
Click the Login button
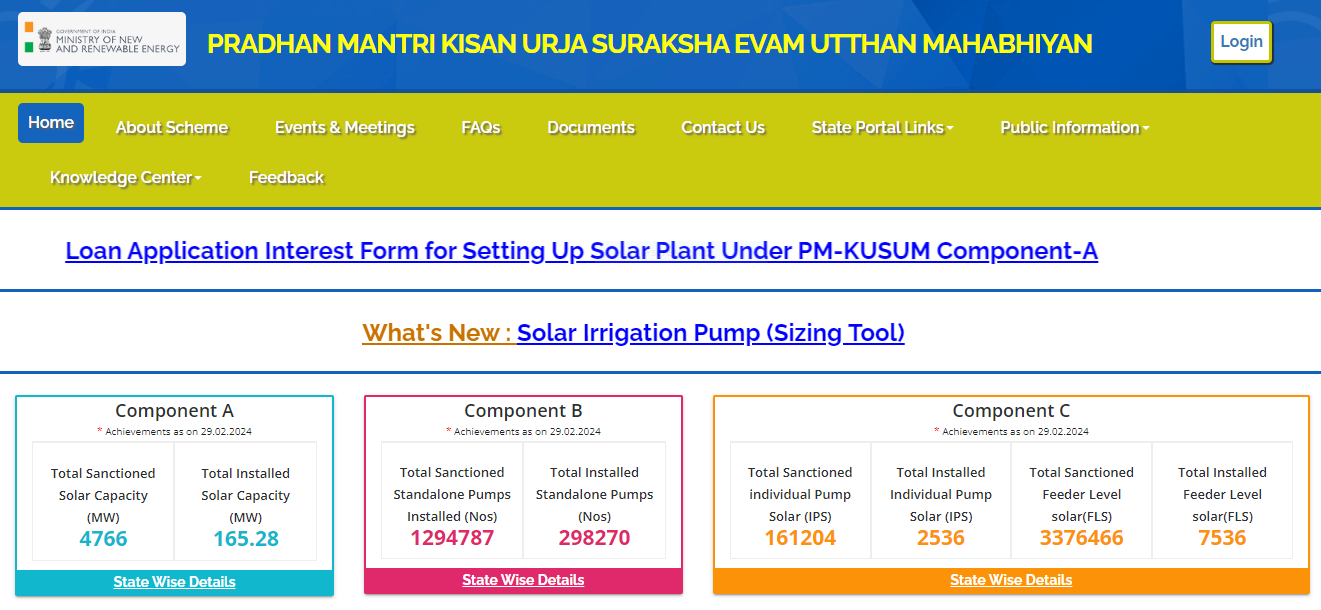[1241, 42]
